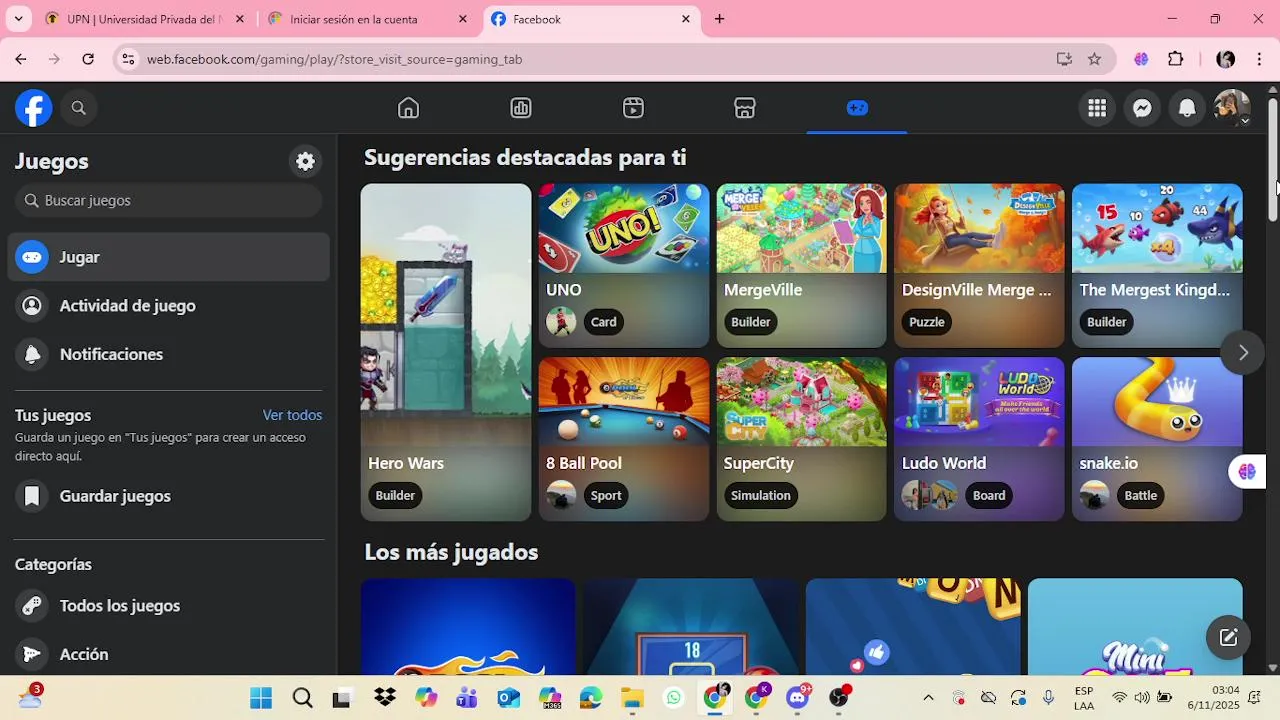This screenshot has height=720, width=1280.
Task: Open the account profile picture menu
Action: [1232, 108]
